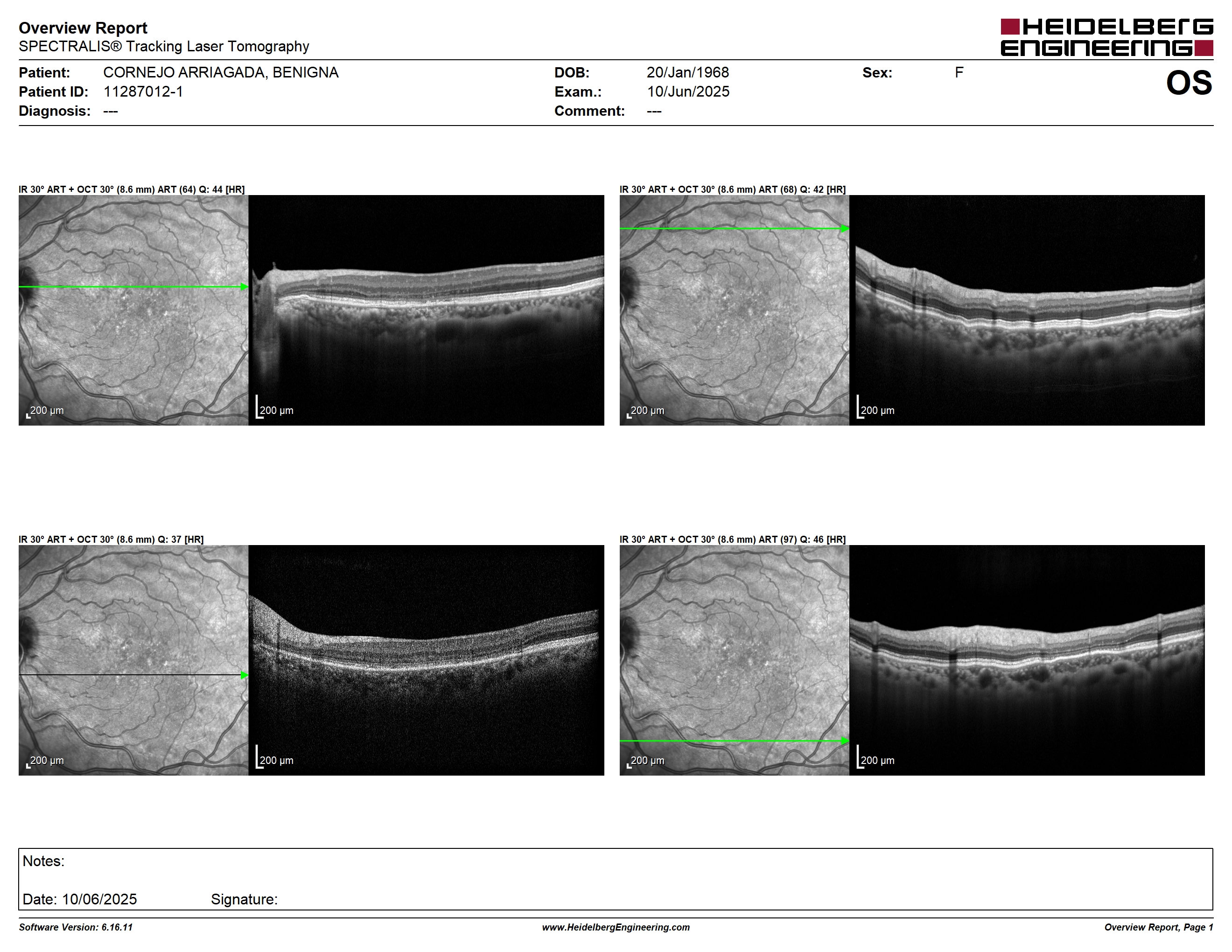Screen dimensions: 1232x952
Task: Click the Signature field
Action: pyautogui.click(x=244, y=899)
